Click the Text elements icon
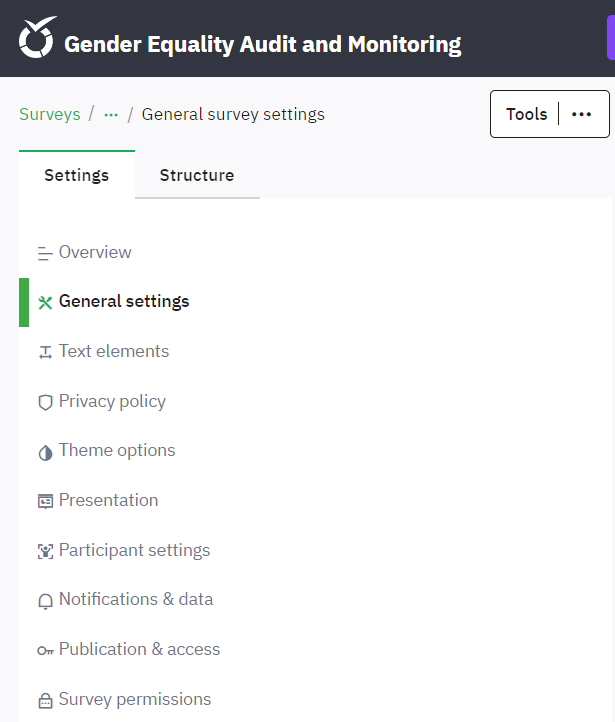615x722 pixels. tap(45, 353)
